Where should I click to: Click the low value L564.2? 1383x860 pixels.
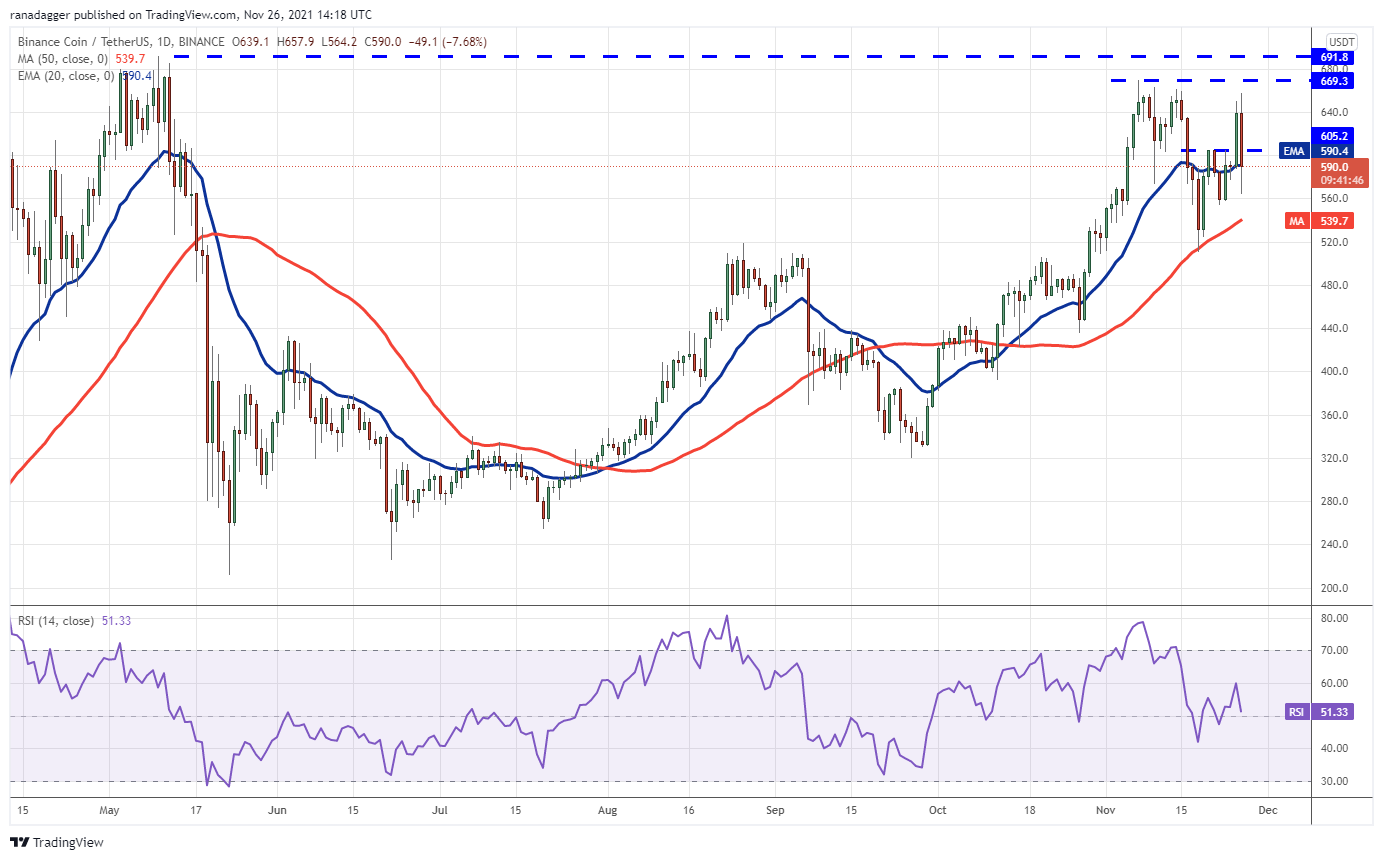[341, 42]
